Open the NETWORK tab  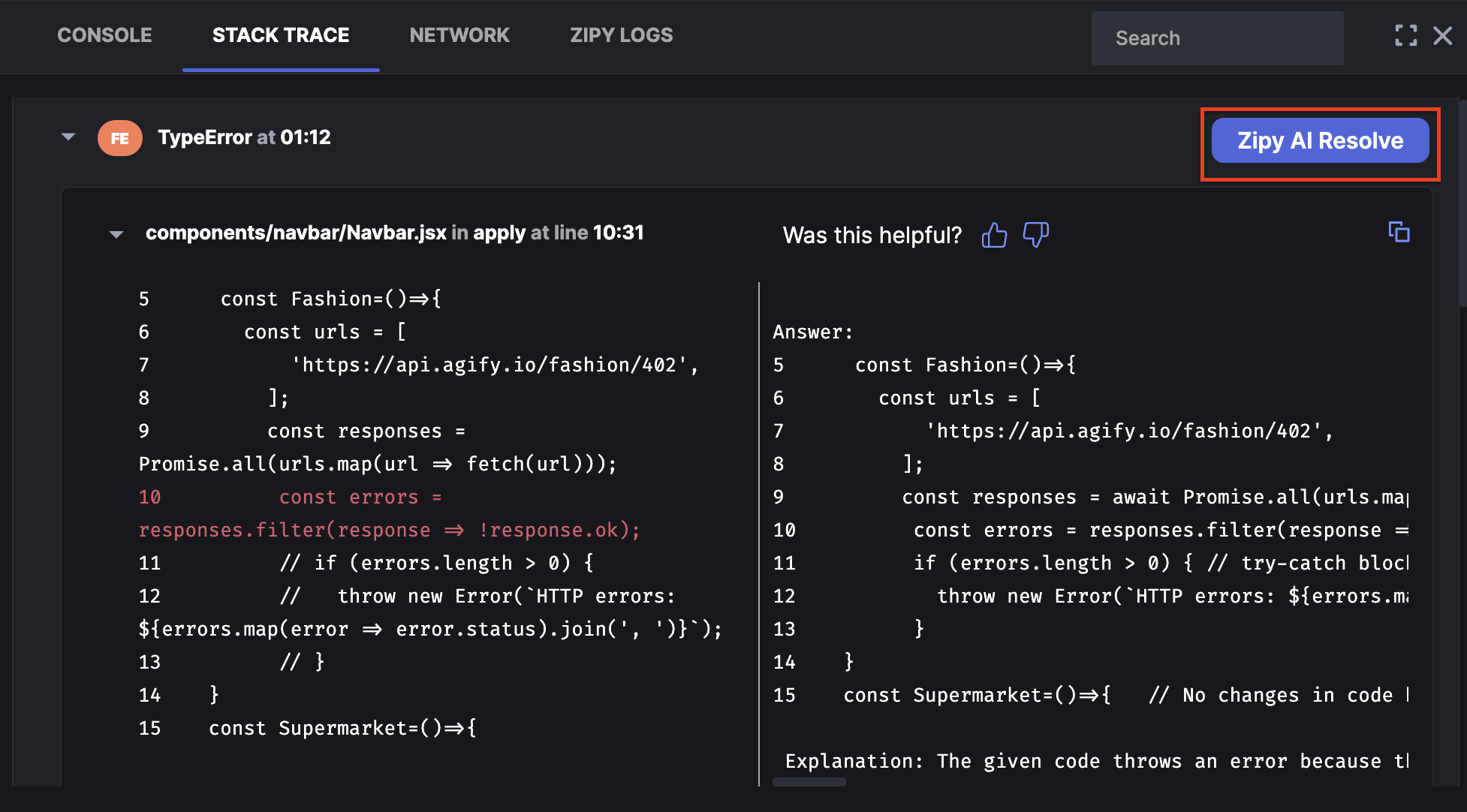[459, 35]
